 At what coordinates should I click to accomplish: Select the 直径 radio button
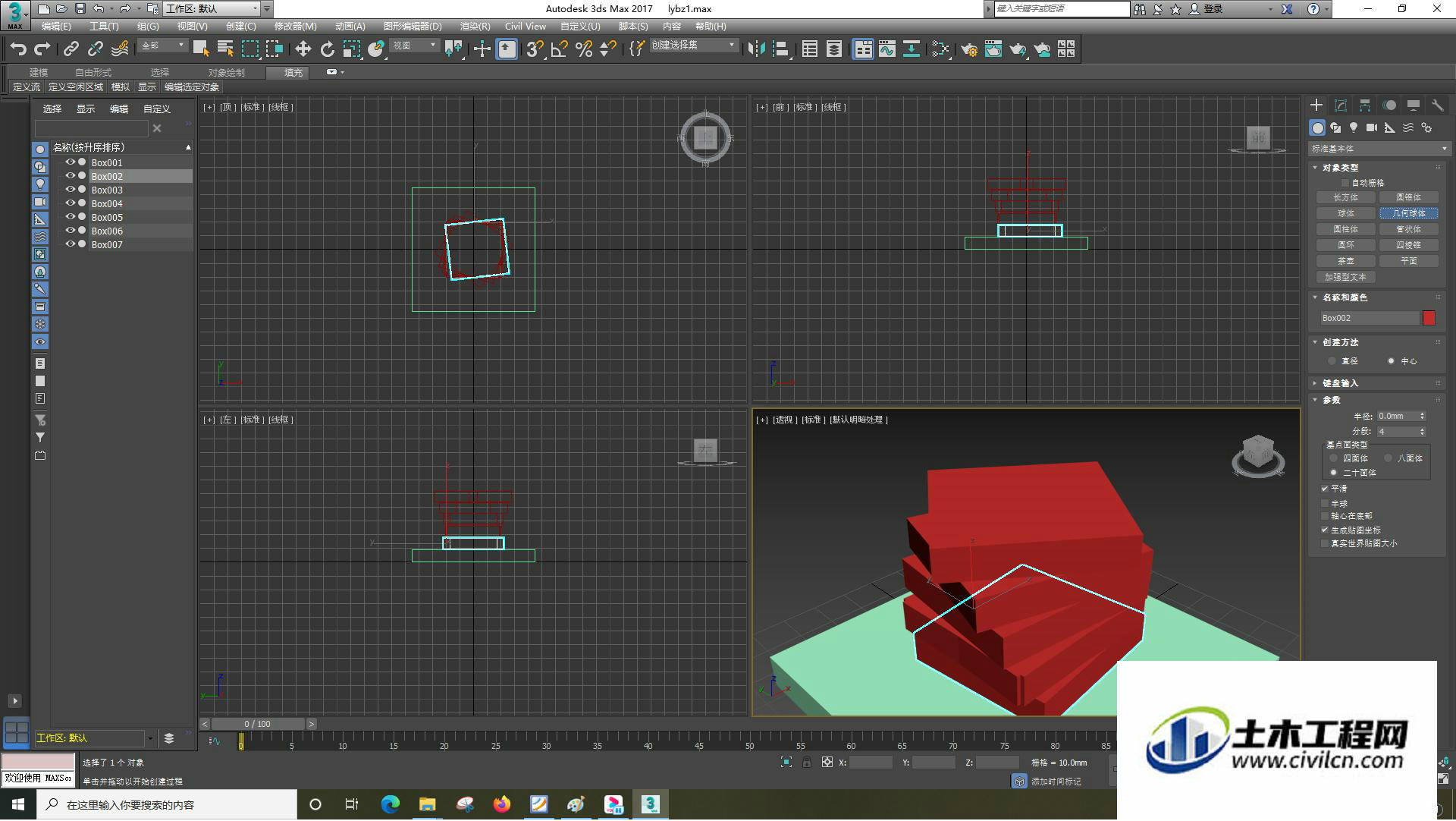(x=1332, y=361)
